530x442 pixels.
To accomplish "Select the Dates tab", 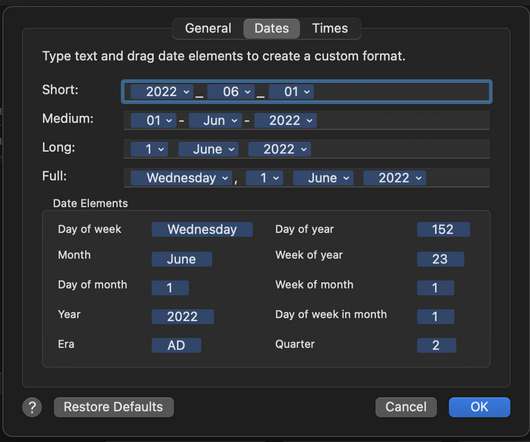I will tap(271, 28).
